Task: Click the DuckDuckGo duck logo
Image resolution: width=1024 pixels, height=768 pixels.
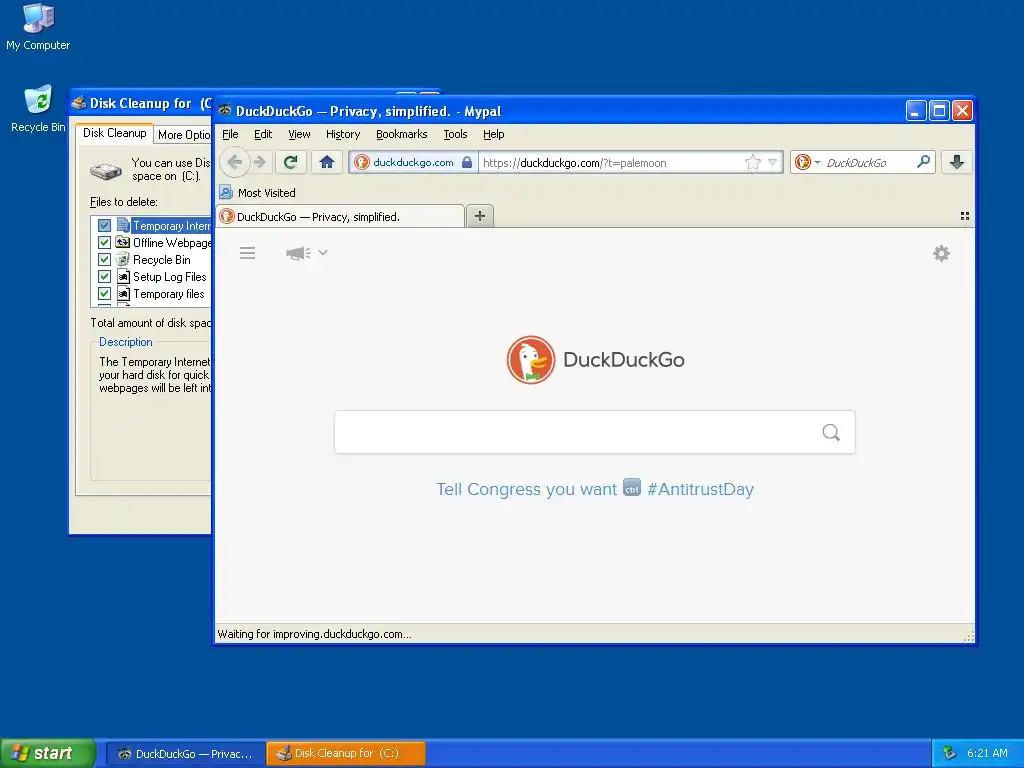Action: coord(530,360)
